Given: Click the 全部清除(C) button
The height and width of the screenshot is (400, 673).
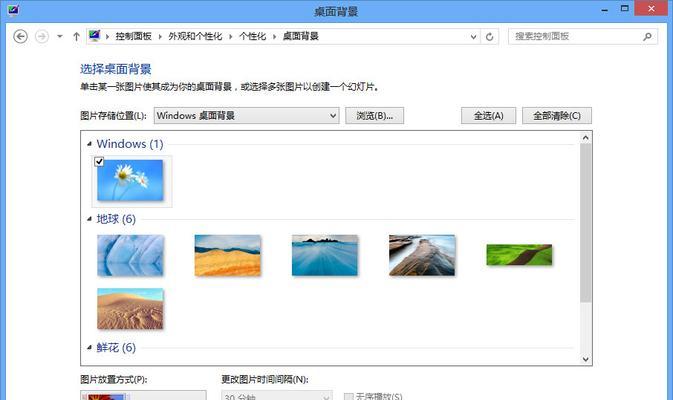Looking at the screenshot, I should [x=557, y=115].
